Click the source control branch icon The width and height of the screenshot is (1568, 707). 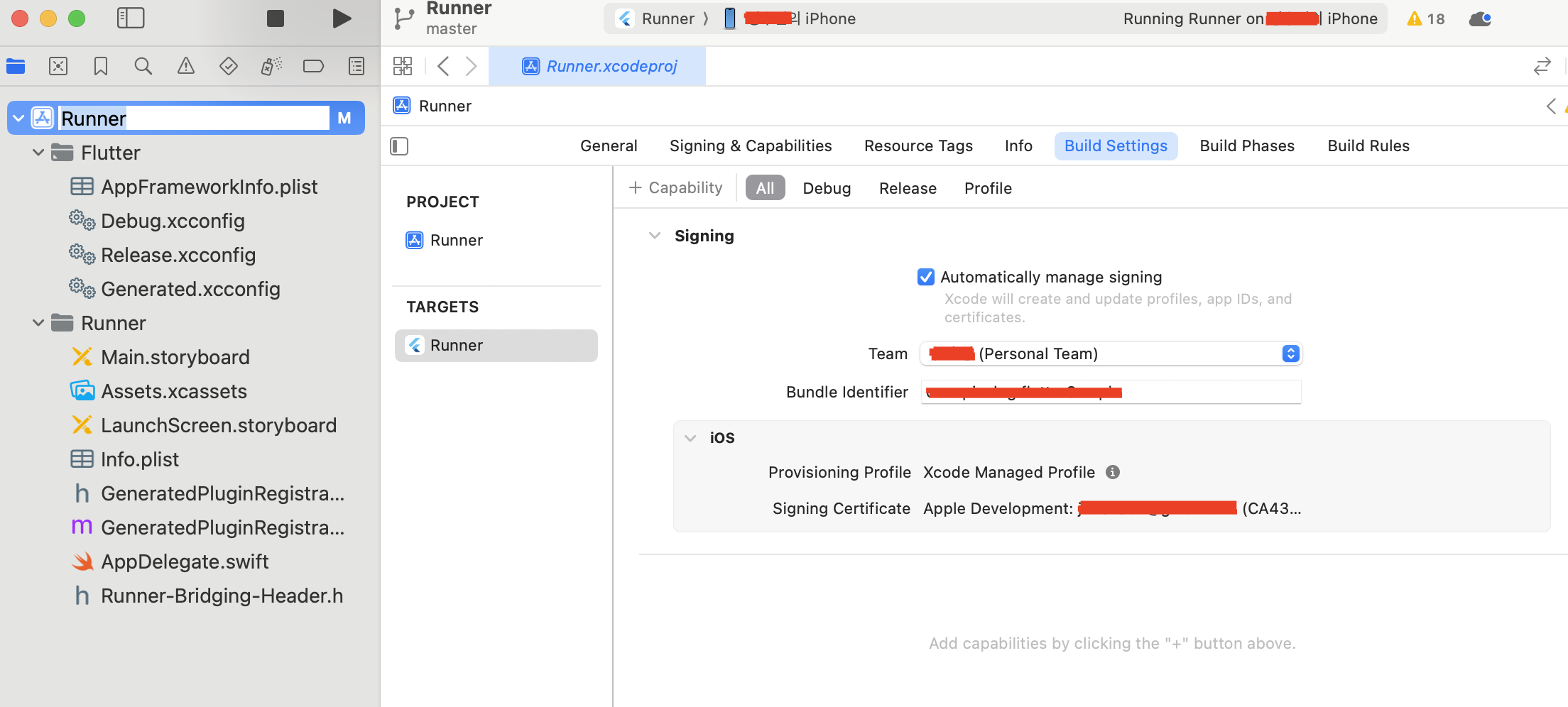(404, 18)
